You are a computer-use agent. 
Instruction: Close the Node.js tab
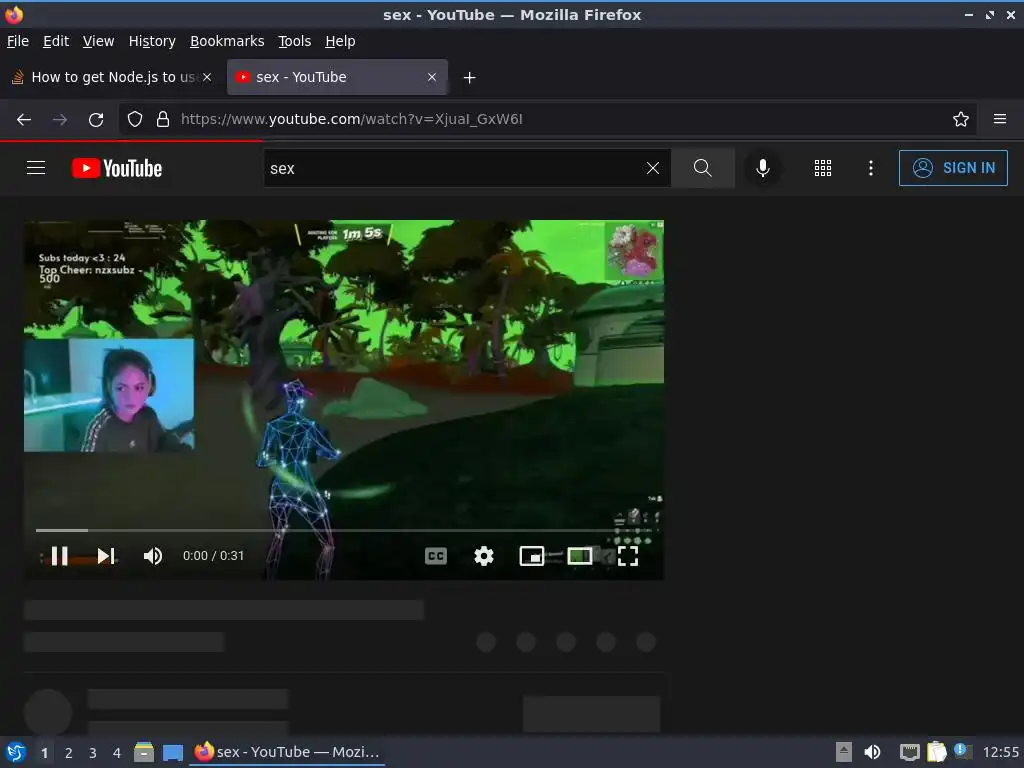pyautogui.click(x=207, y=77)
